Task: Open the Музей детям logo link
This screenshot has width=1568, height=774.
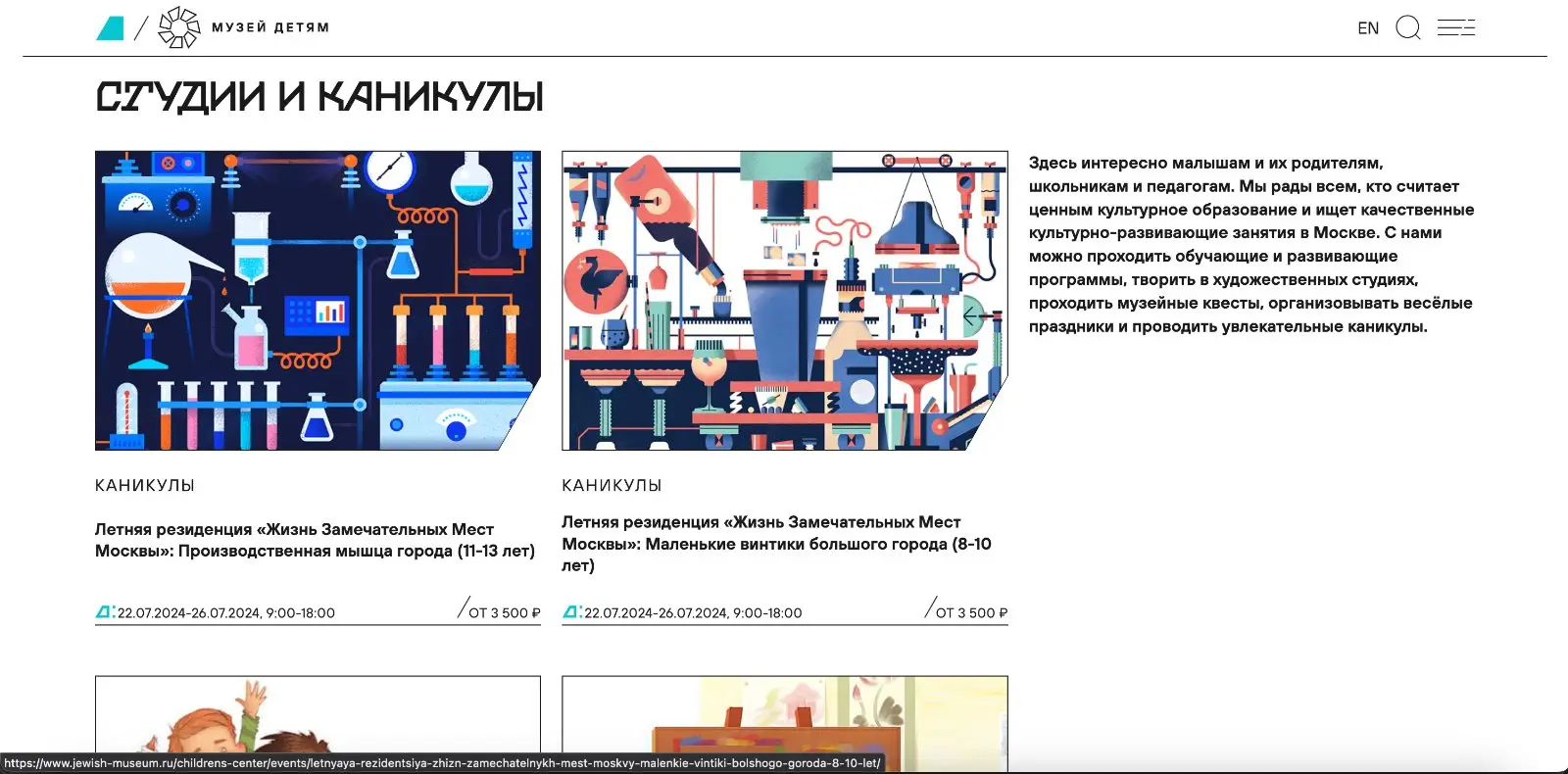Action: click(244, 27)
